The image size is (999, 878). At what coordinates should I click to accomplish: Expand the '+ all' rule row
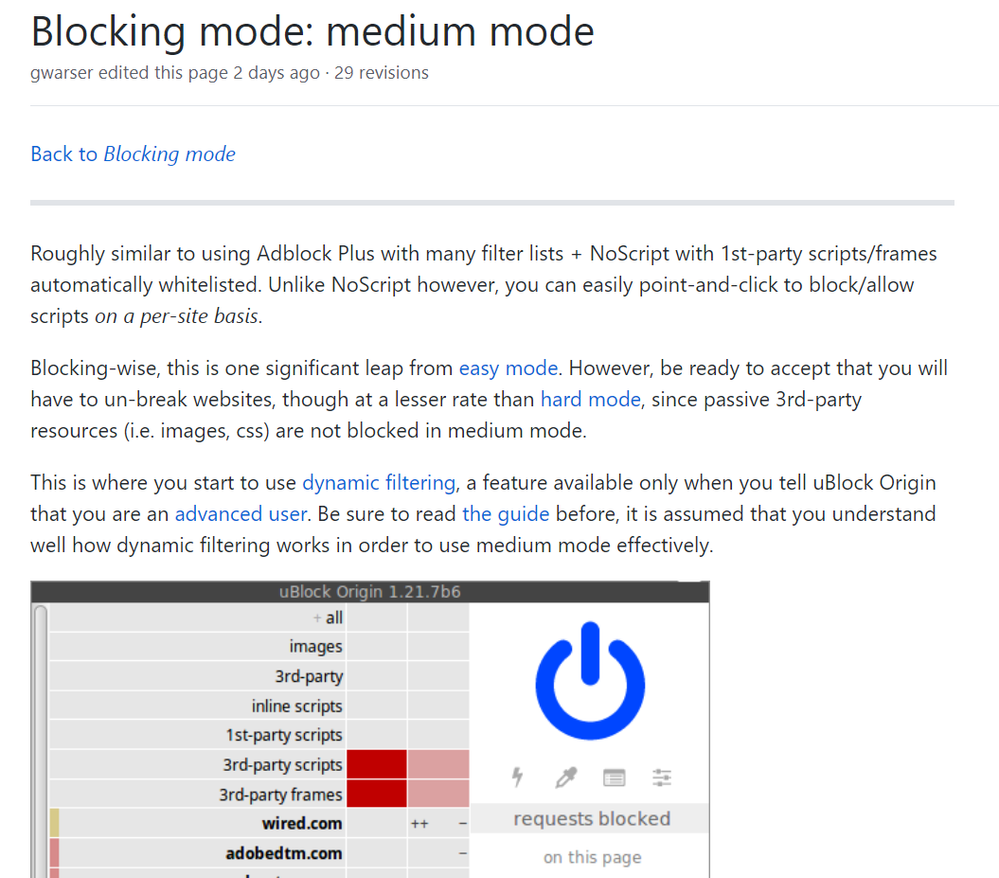(x=326, y=618)
